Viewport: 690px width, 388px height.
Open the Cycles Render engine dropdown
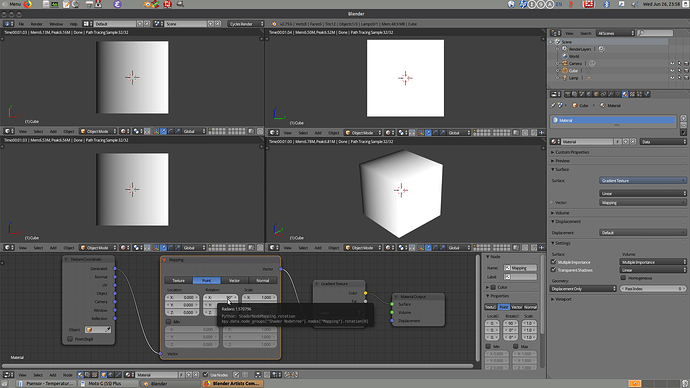pos(246,24)
